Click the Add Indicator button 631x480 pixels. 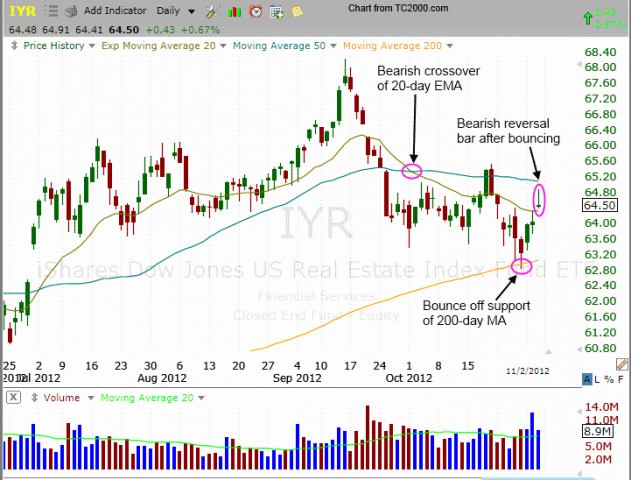(x=115, y=11)
